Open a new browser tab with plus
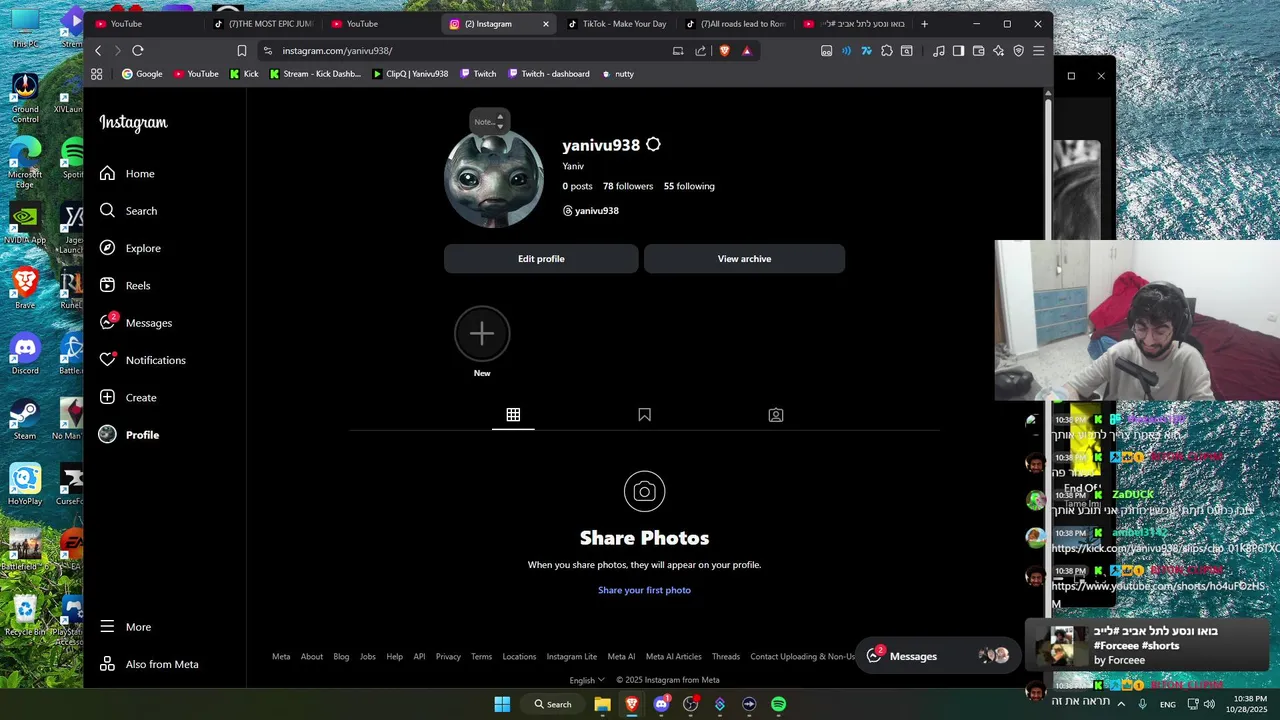Viewport: 1280px width, 720px height. 924,24
